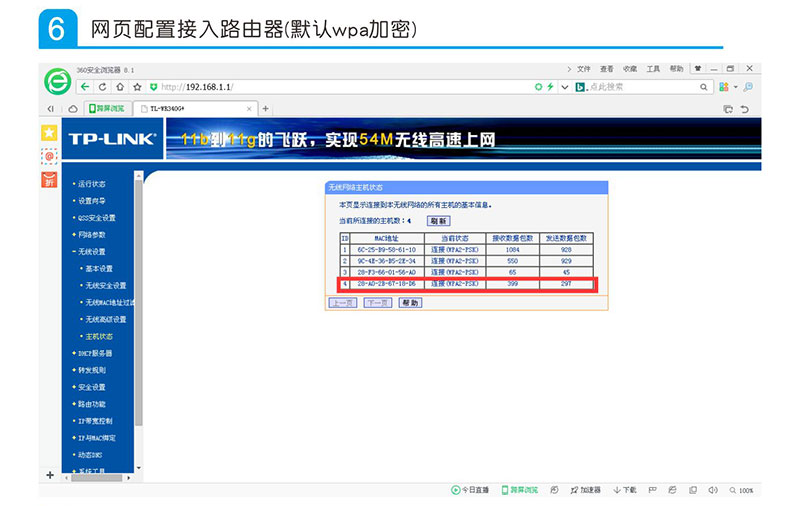The width and height of the screenshot is (800, 506).
Task: Click the 360 browser logo icon
Action: click(58, 82)
